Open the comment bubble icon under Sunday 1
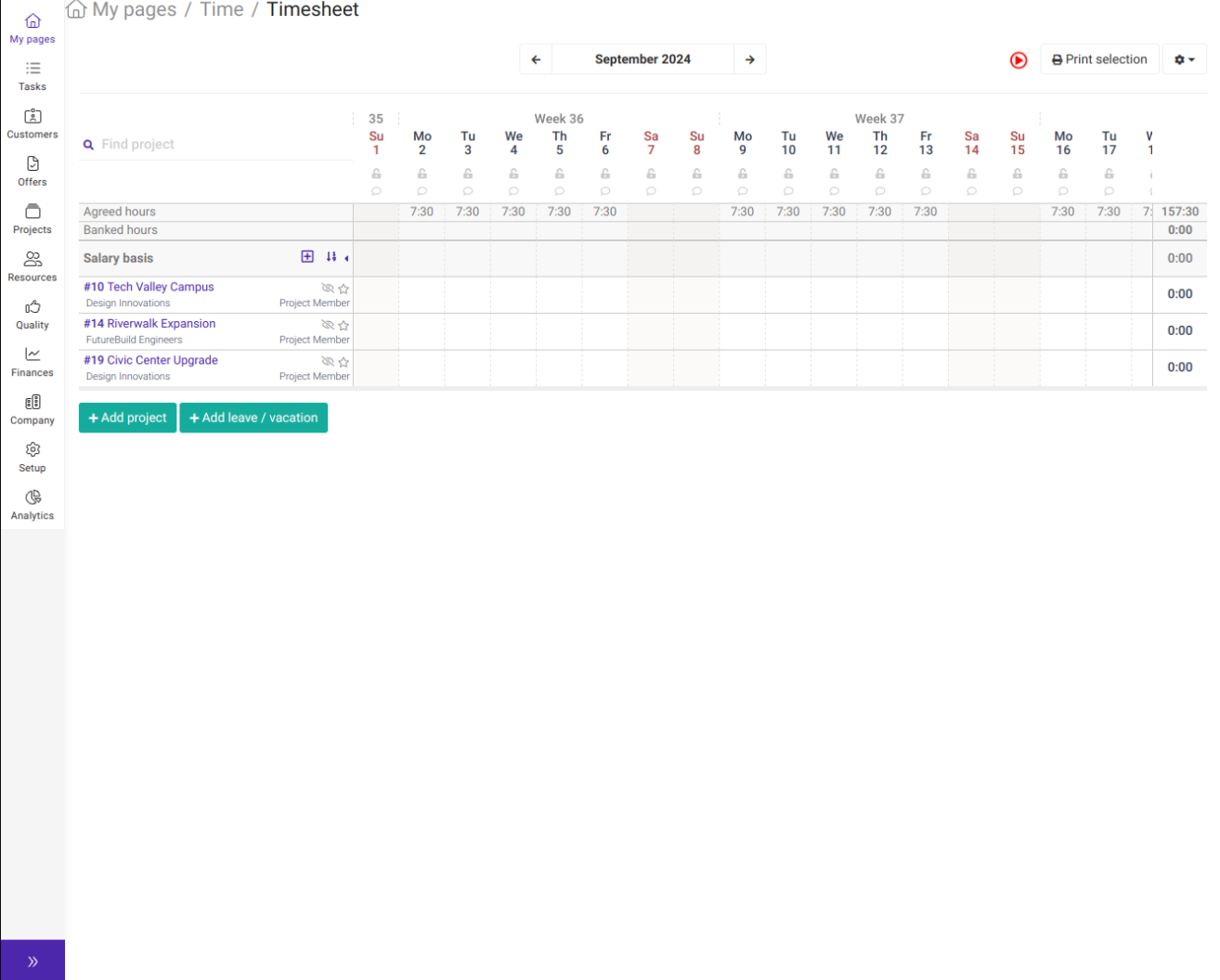Viewport: 1220px width, 980px height. [376, 190]
